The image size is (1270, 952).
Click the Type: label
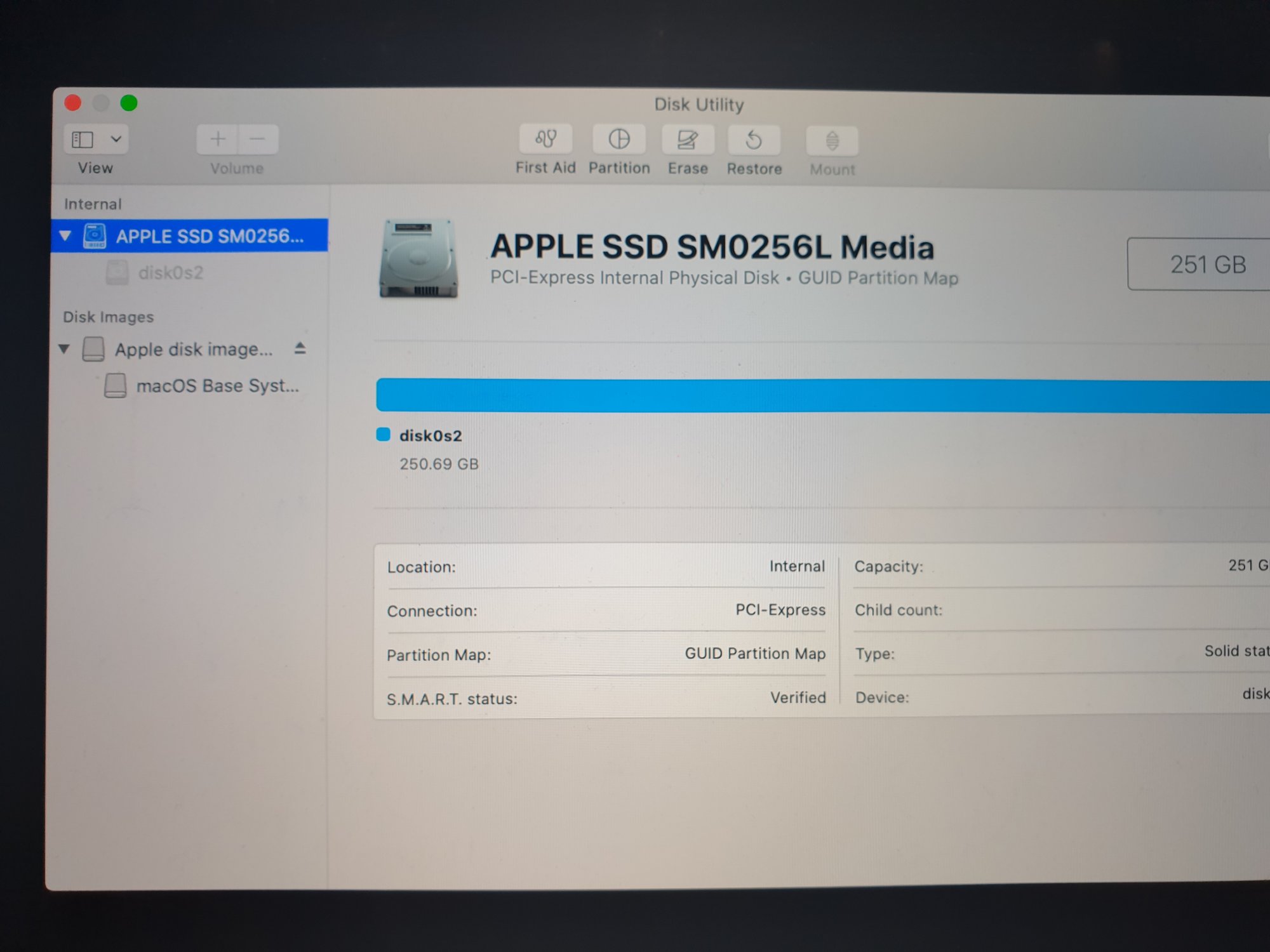point(875,654)
